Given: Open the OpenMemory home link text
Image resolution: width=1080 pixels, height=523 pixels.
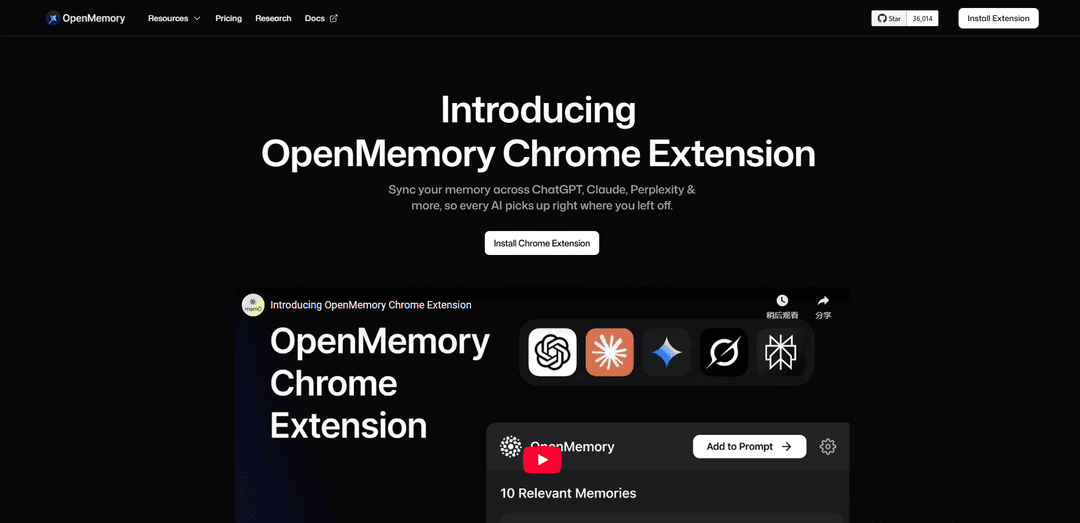Looking at the screenshot, I should (x=94, y=19).
